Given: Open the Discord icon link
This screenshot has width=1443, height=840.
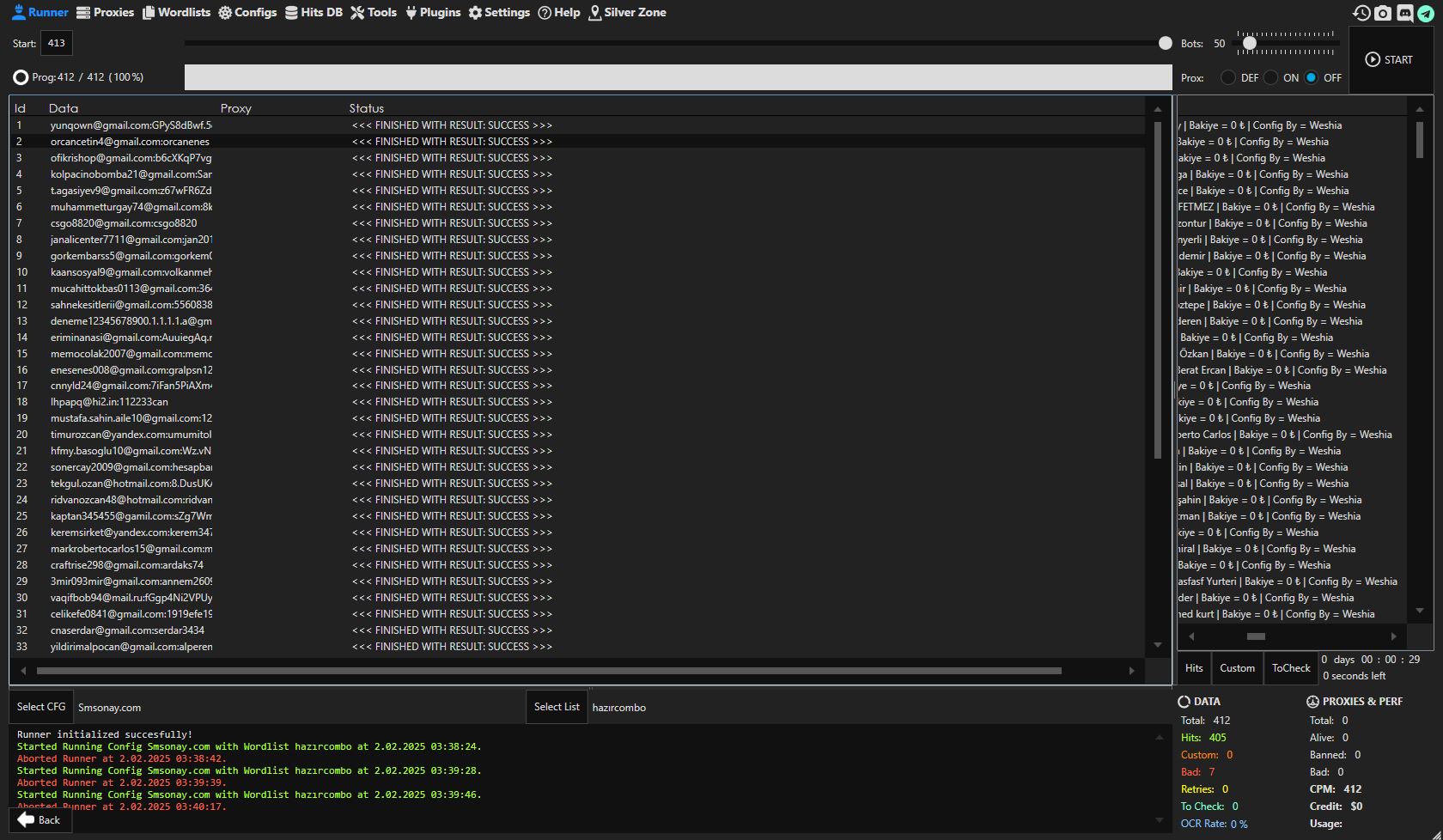Looking at the screenshot, I should coord(1404,13).
